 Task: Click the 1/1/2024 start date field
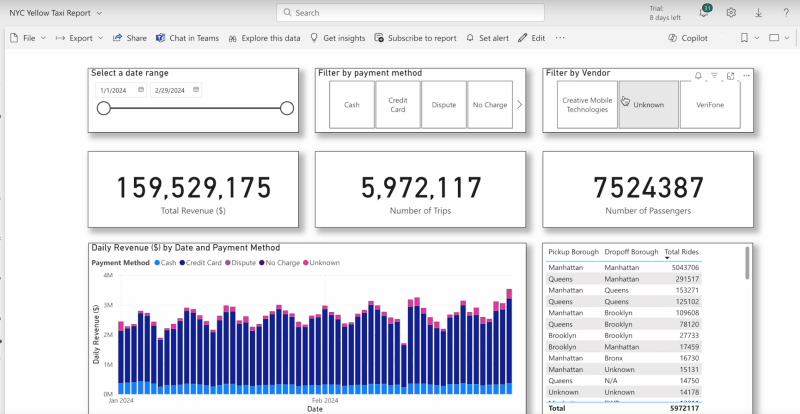click(x=120, y=90)
